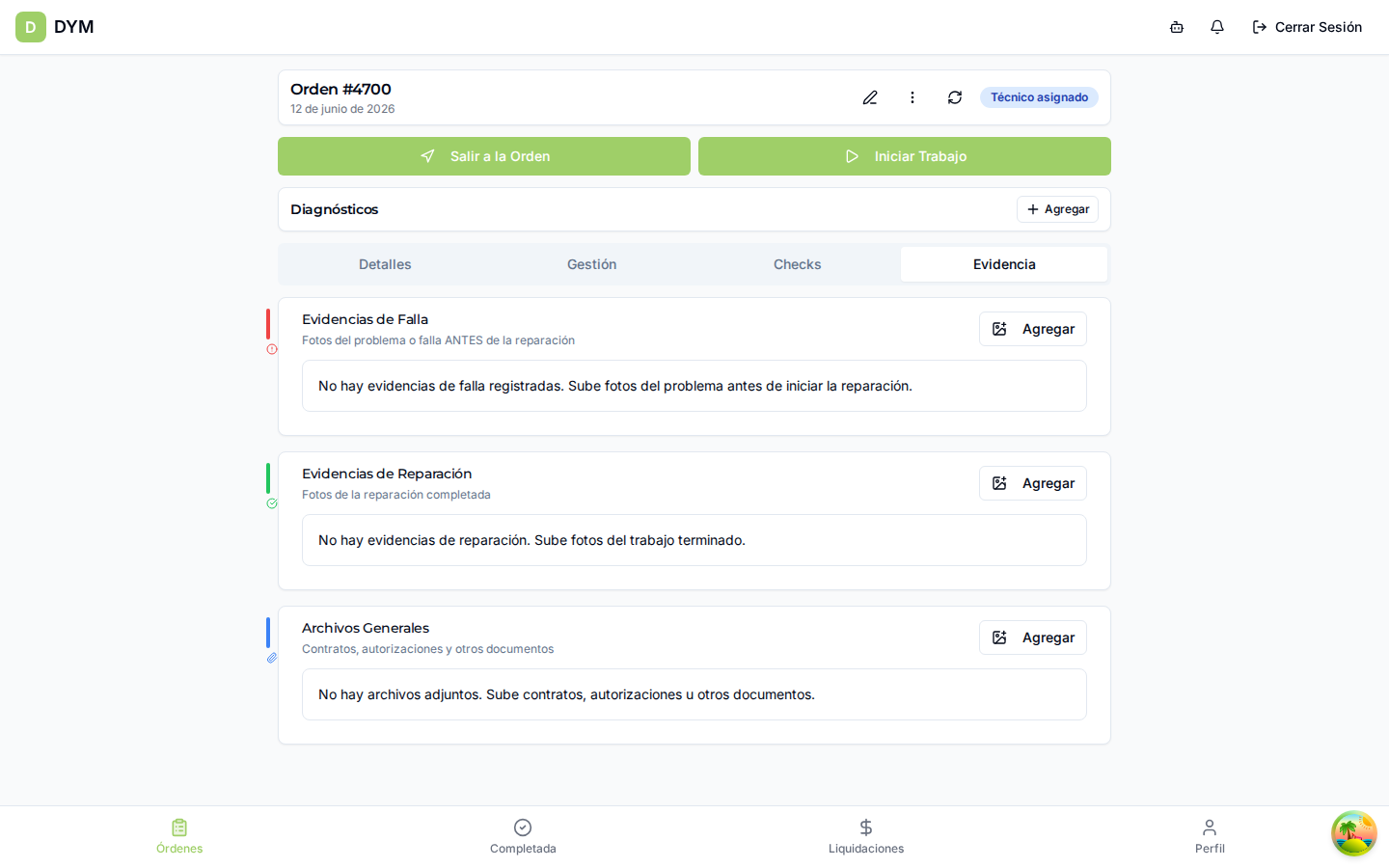Click the refresh icon in the order header
1389x868 pixels.
(955, 97)
